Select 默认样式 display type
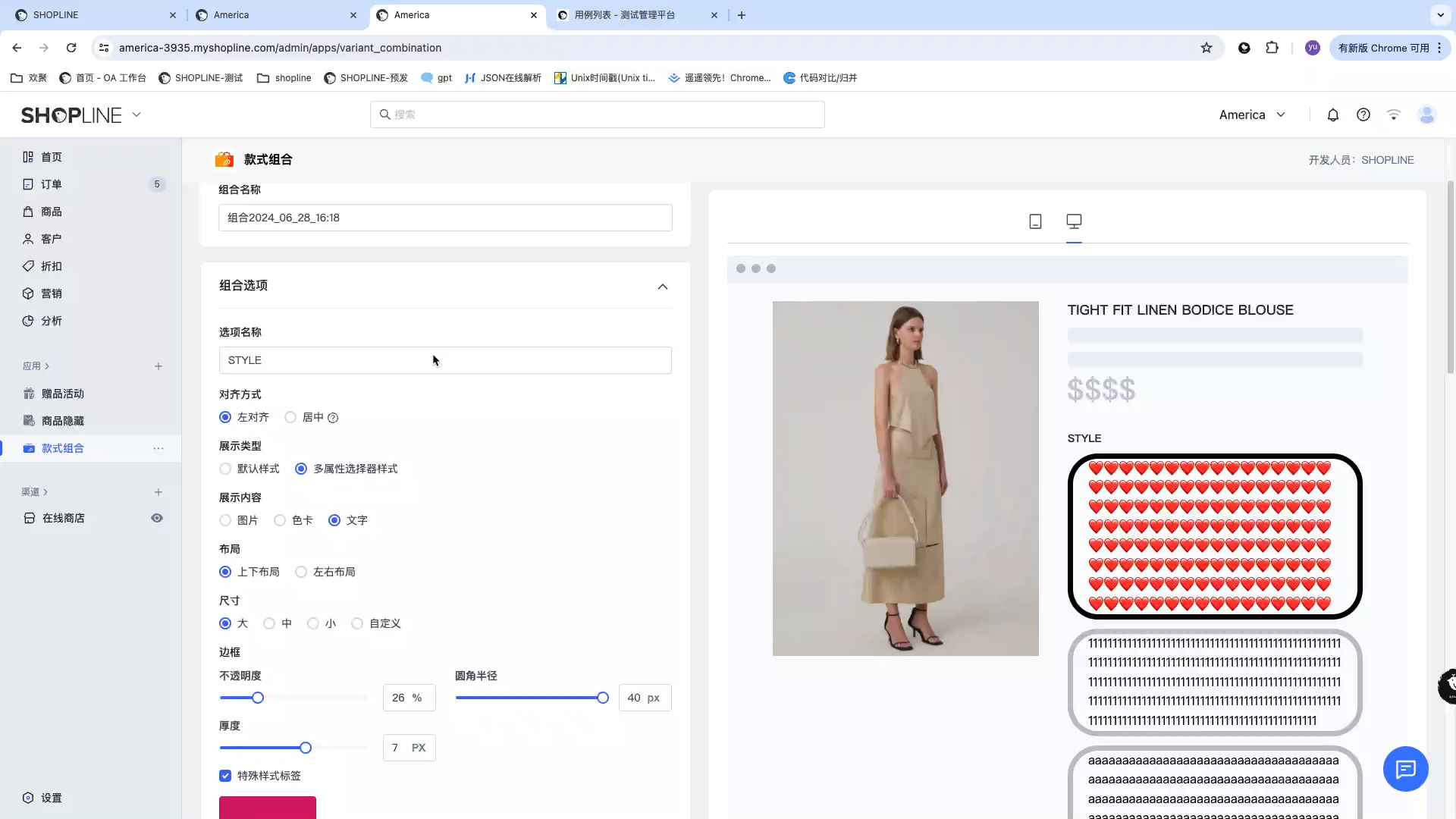This screenshot has width=1456, height=819. tap(225, 469)
